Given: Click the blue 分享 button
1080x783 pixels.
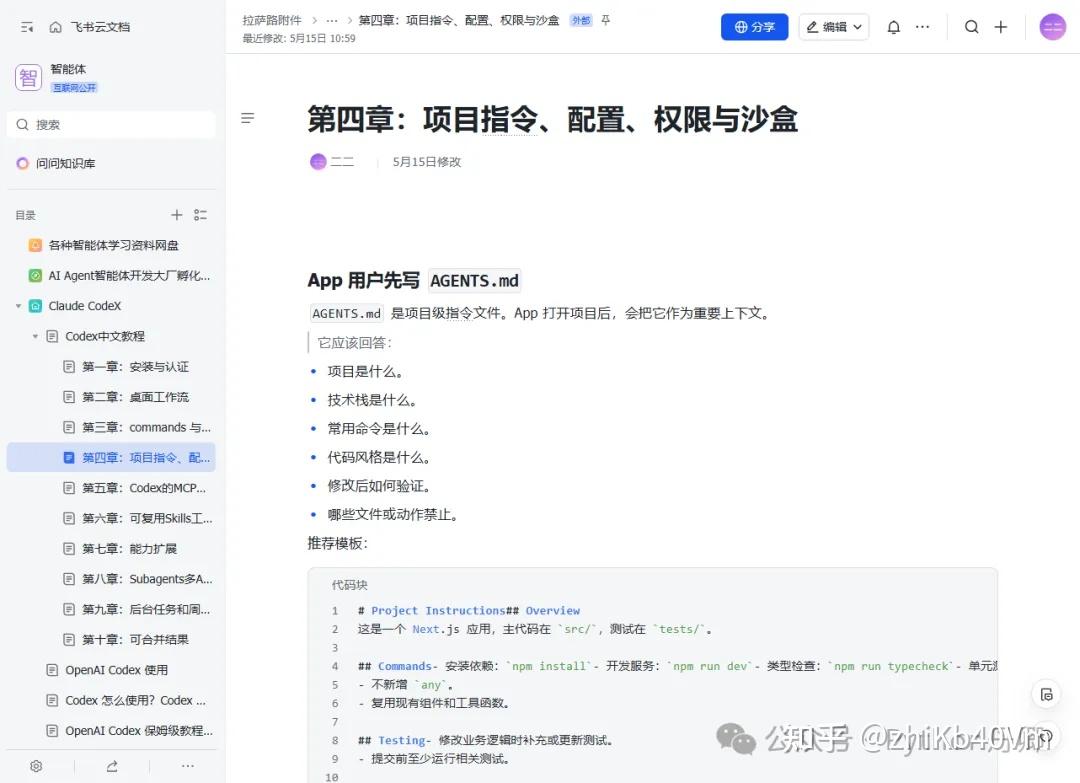Looking at the screenshot, I should [x=754, y=27].
